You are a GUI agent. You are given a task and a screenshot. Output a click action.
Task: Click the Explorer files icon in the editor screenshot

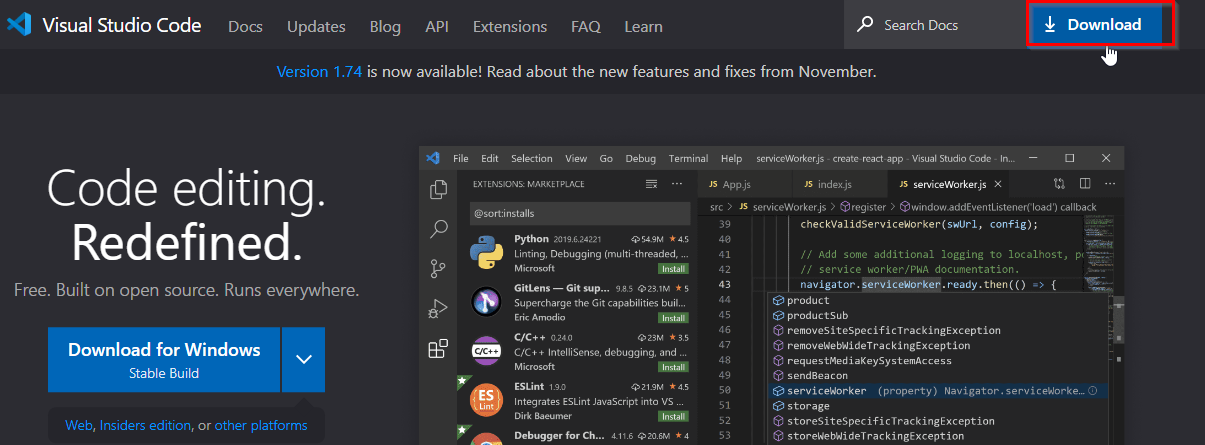(x=438, y=190)
